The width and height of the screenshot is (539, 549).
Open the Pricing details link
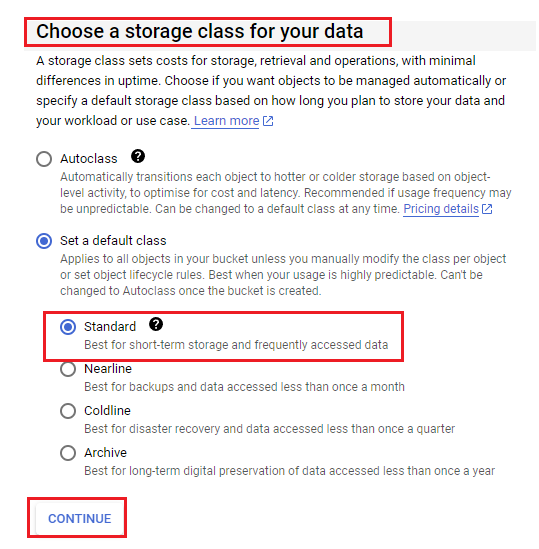click(441, 209)
